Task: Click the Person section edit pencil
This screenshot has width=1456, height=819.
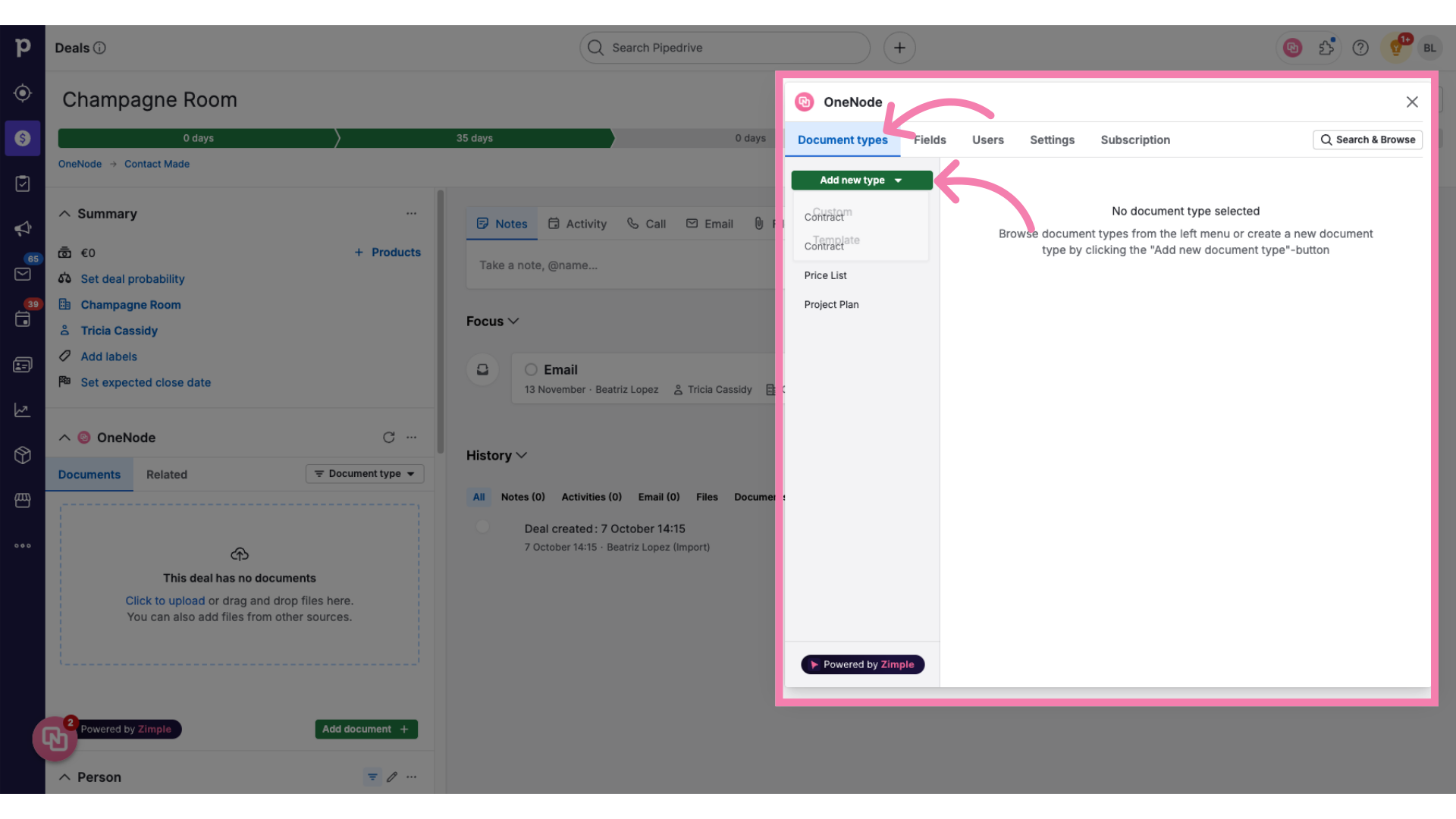Action: (x=392, y=777)
